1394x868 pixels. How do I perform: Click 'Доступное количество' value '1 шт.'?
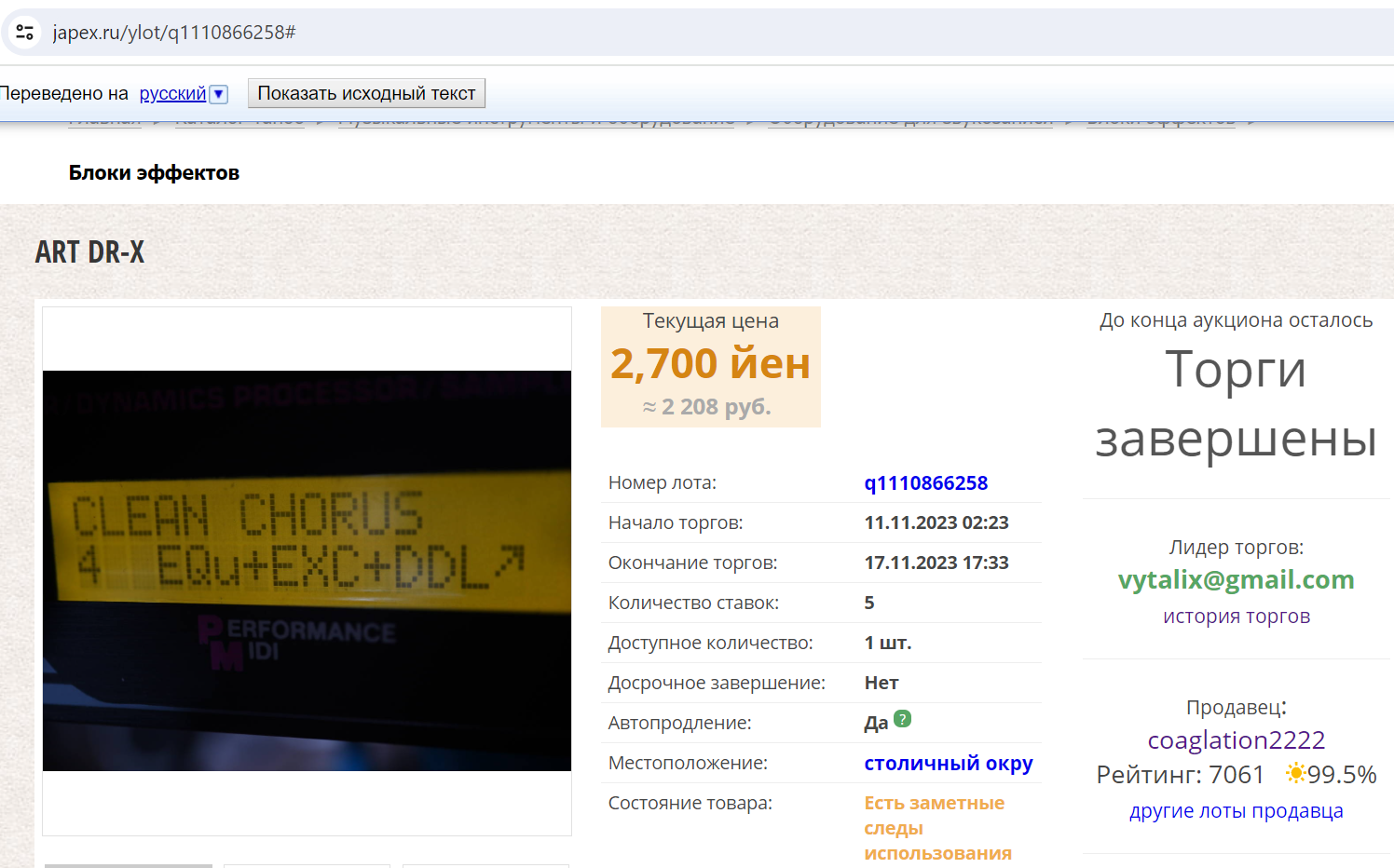click(x=888, y=643)
